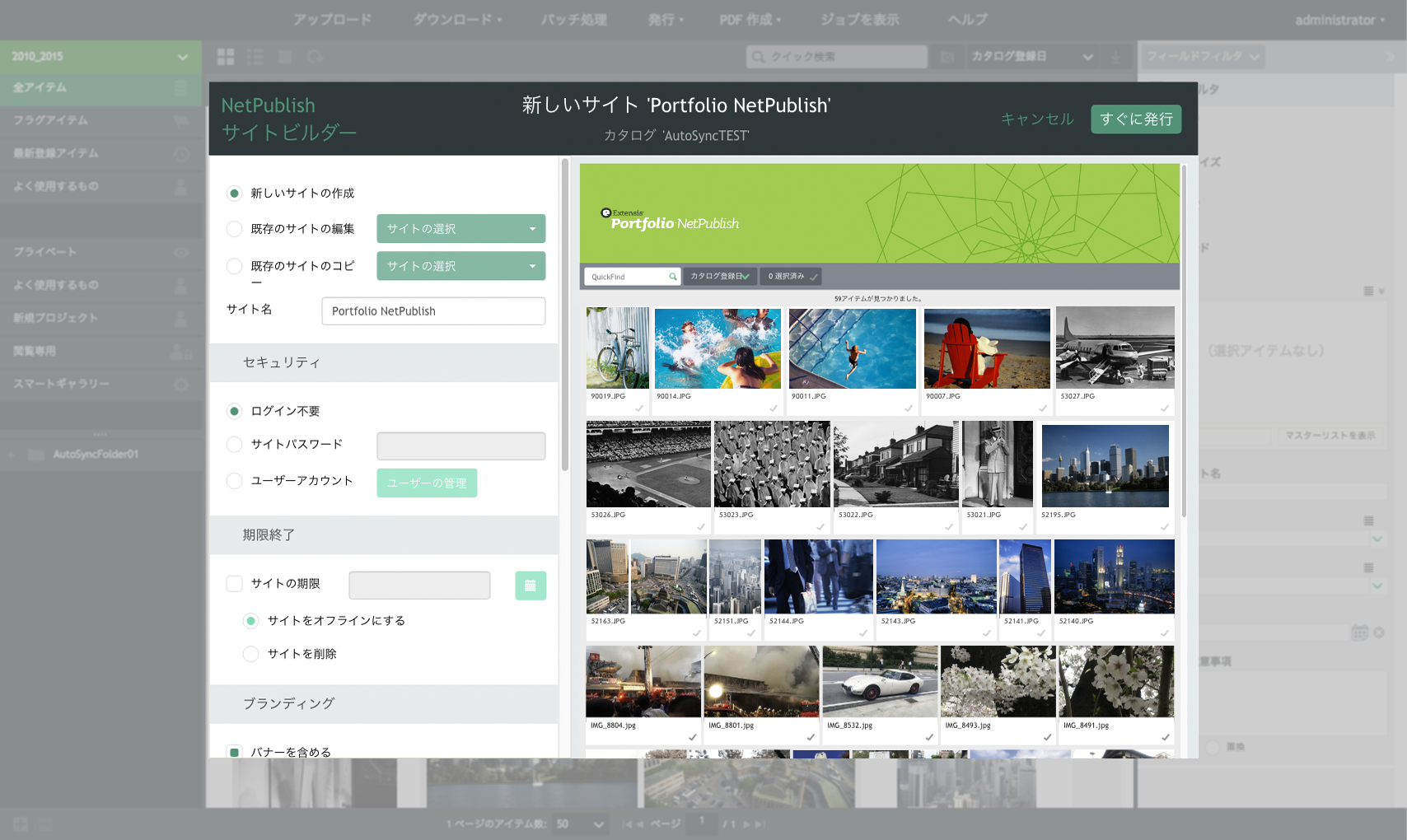The width and height of the screenshot is (1407, 840).
Task: Click the add icon at bottom-left corner
Action: pyautogui.click(x=21, y=824)
